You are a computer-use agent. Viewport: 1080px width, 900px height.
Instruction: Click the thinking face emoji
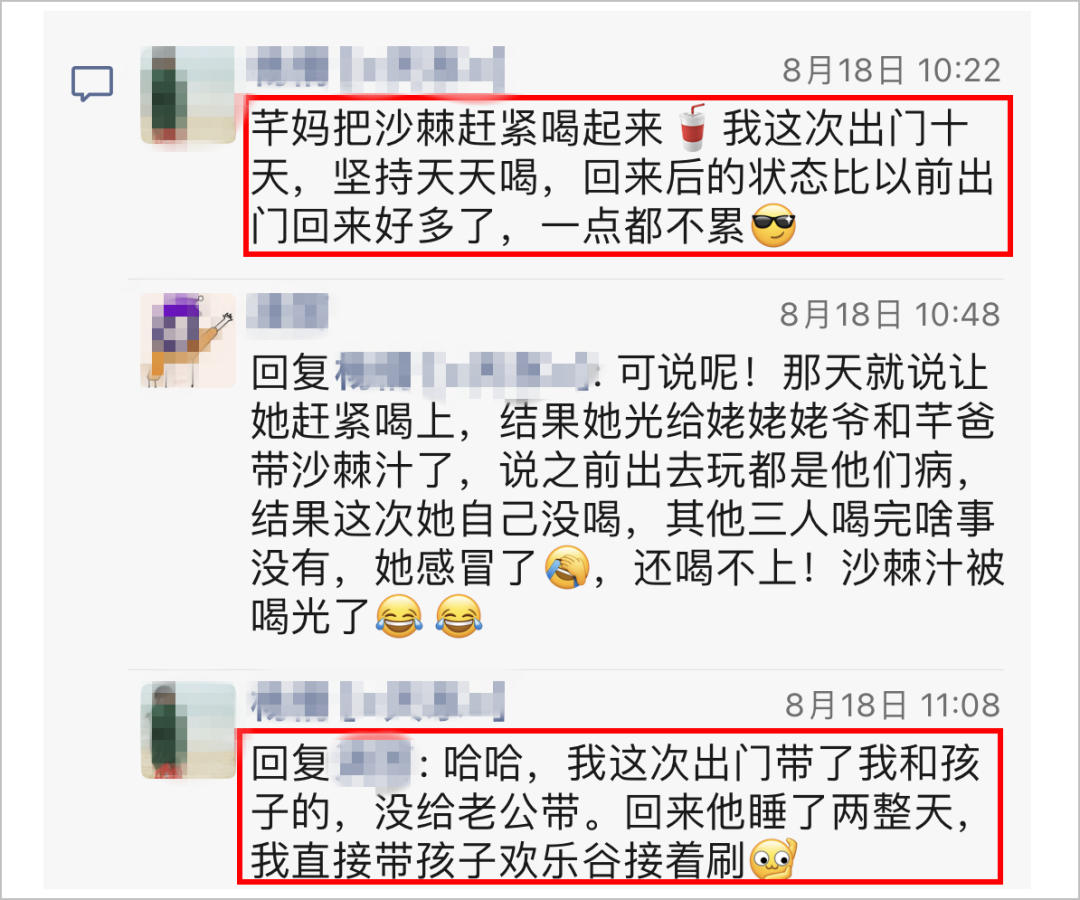773,859
